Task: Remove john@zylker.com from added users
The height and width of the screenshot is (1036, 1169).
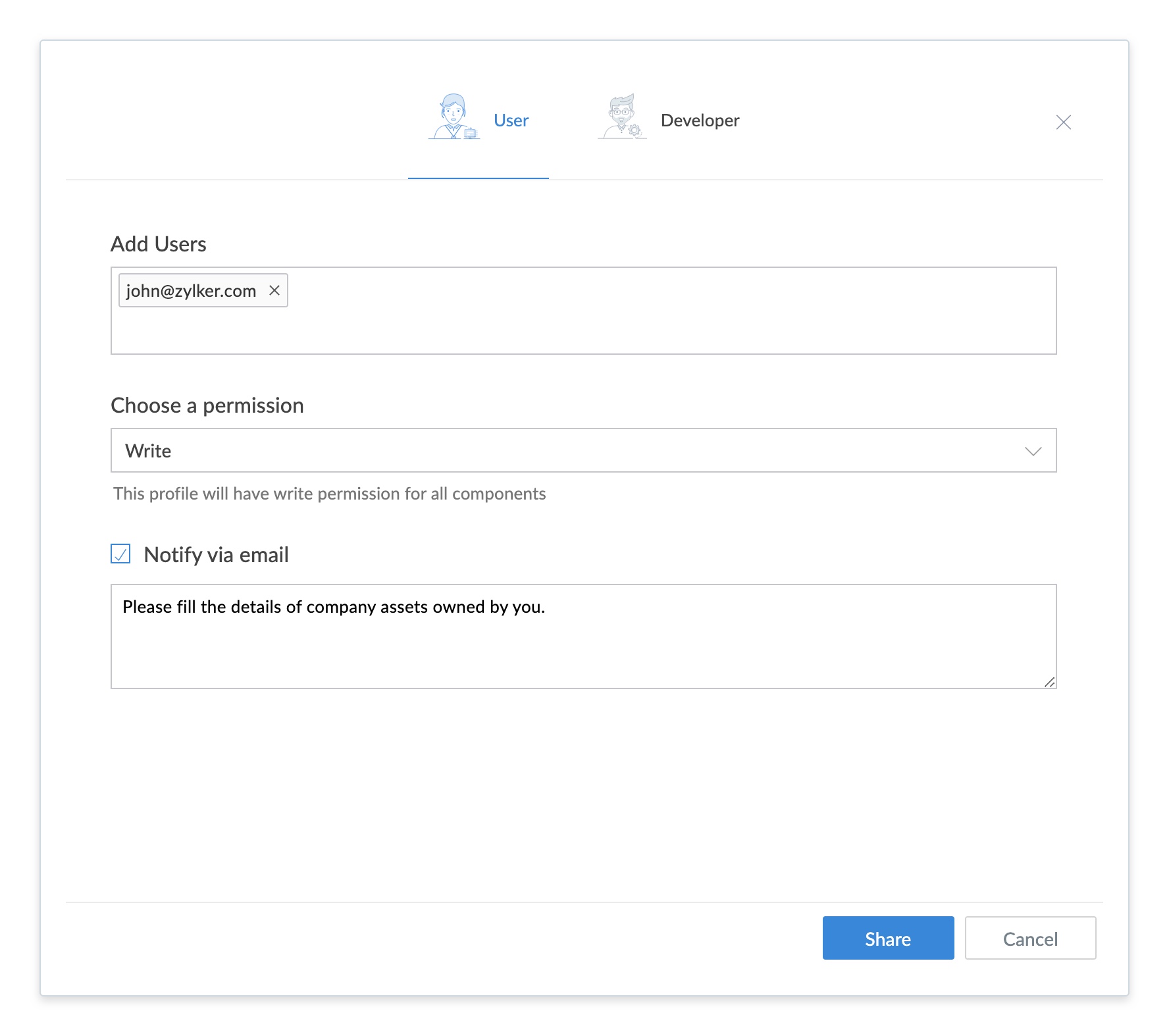Action: coord(274,290)
